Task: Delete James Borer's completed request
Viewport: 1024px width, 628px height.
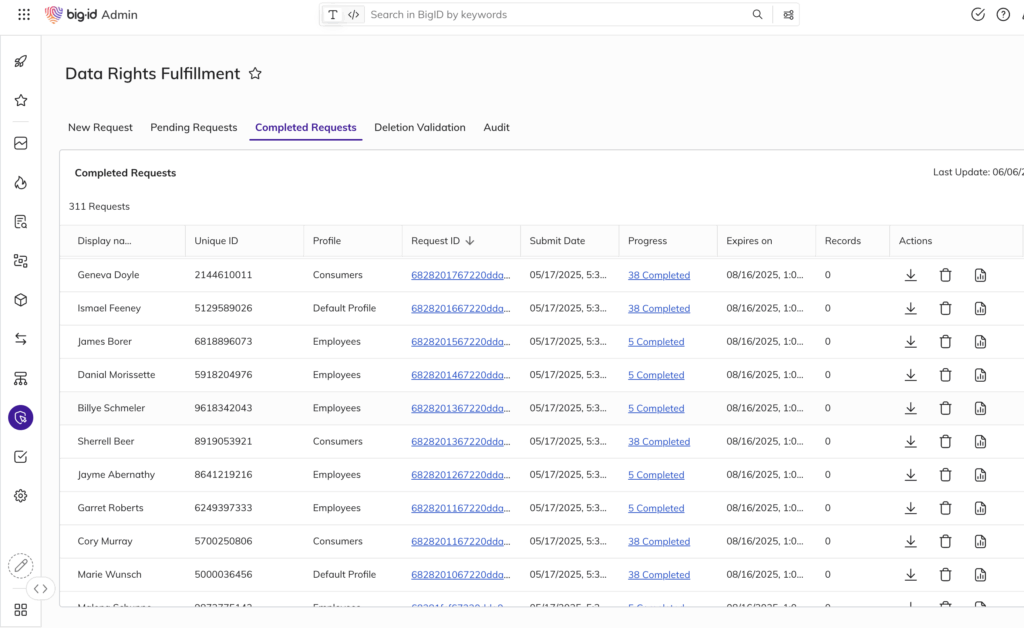Action: 945,342
